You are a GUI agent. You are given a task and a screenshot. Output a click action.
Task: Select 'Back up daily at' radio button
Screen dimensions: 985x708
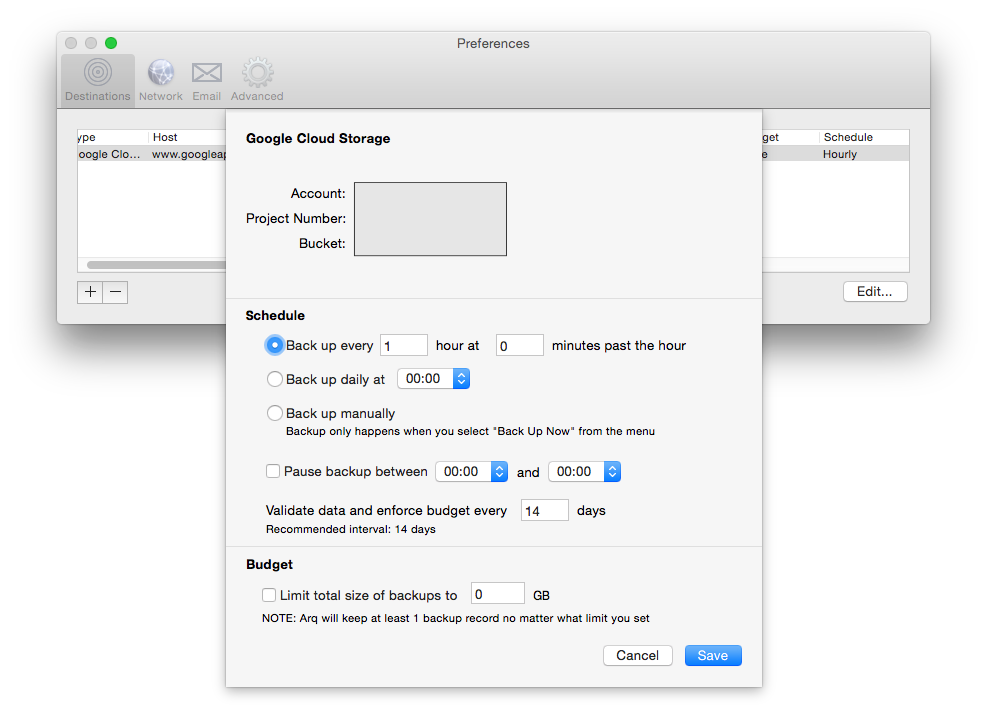(x=275, y=379)
